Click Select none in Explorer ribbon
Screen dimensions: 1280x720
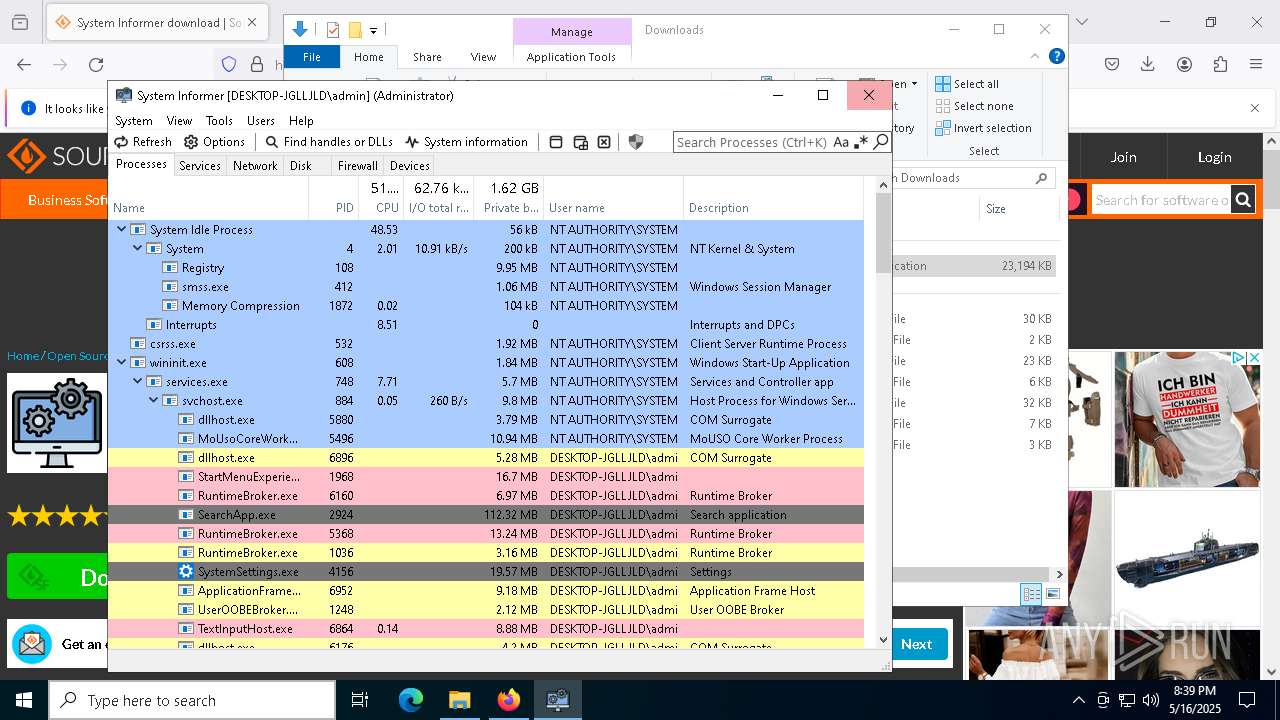pyautogui.click(x=974, y=106)
